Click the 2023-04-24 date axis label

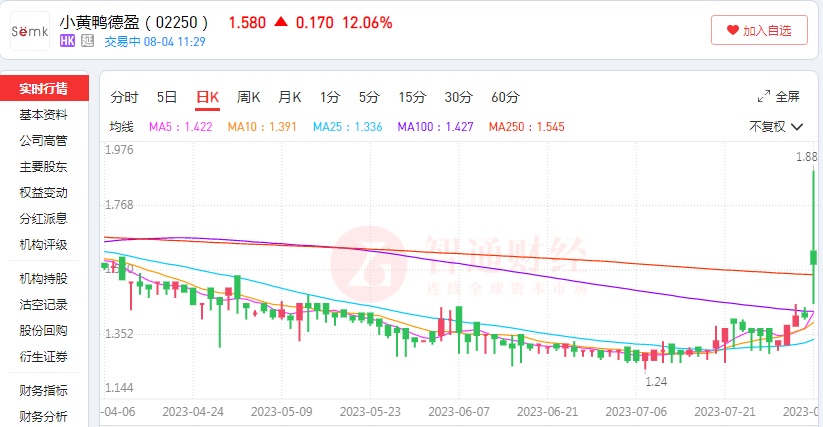pyautogui.click(x=193, y=412)
